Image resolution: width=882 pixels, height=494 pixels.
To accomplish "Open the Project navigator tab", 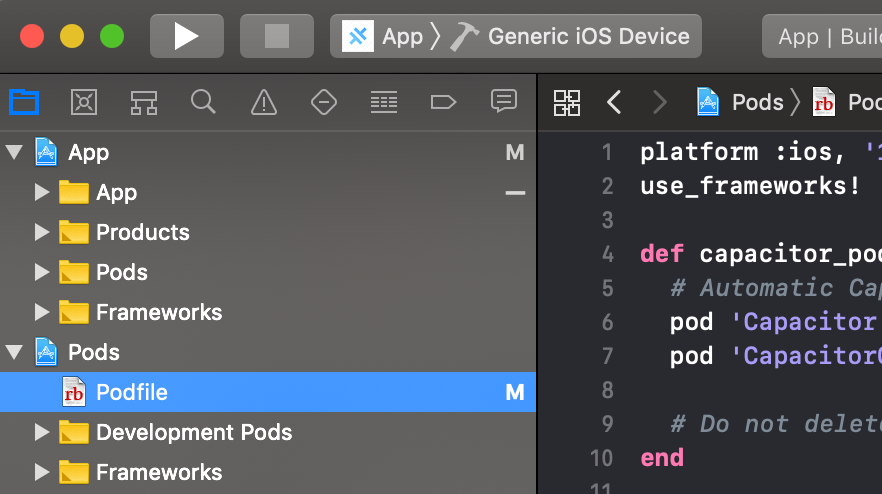I will click(x=23, y=101).
